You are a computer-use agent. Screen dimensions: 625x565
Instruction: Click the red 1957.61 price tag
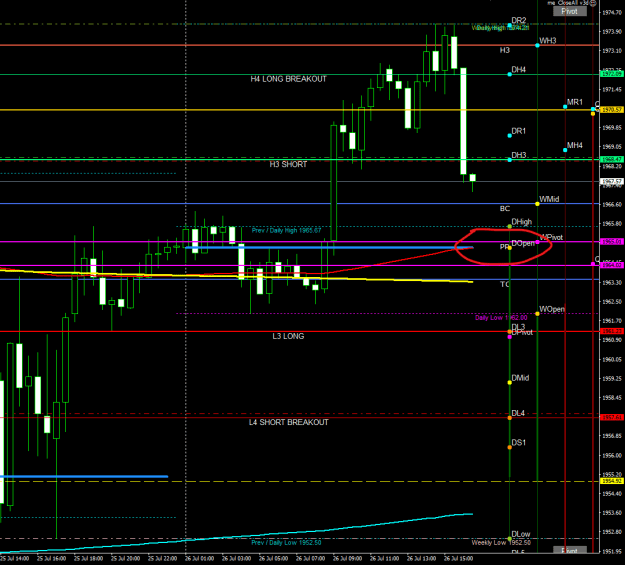[611, 417]
